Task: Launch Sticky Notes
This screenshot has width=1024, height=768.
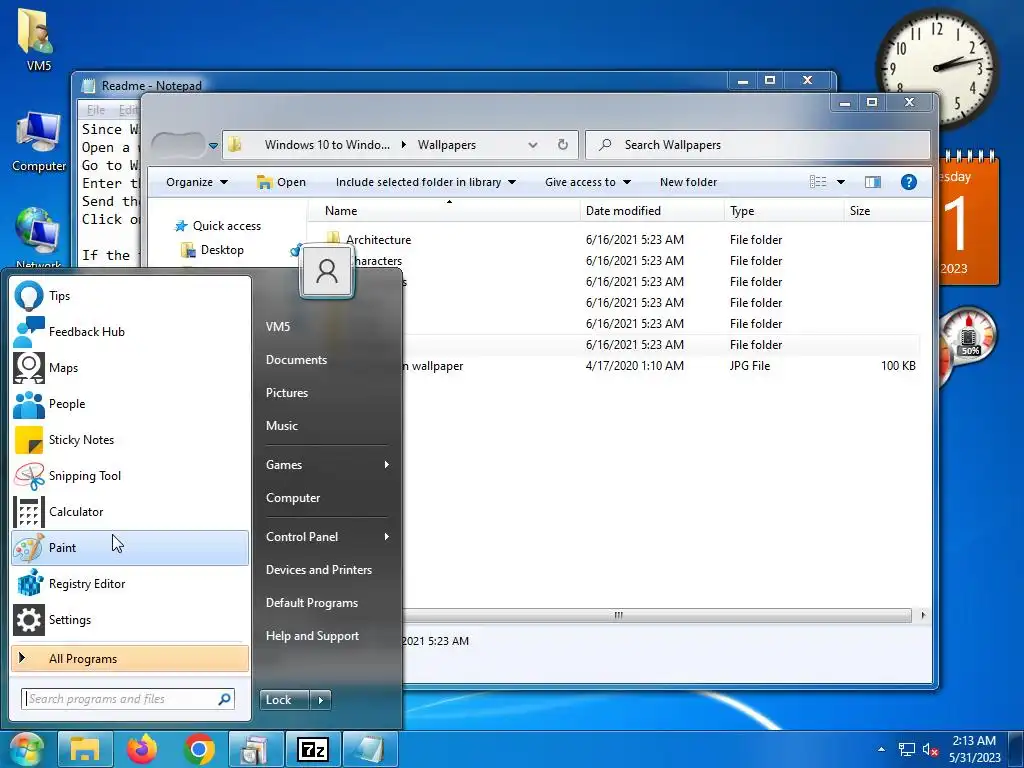Action: tap(129, 440)
